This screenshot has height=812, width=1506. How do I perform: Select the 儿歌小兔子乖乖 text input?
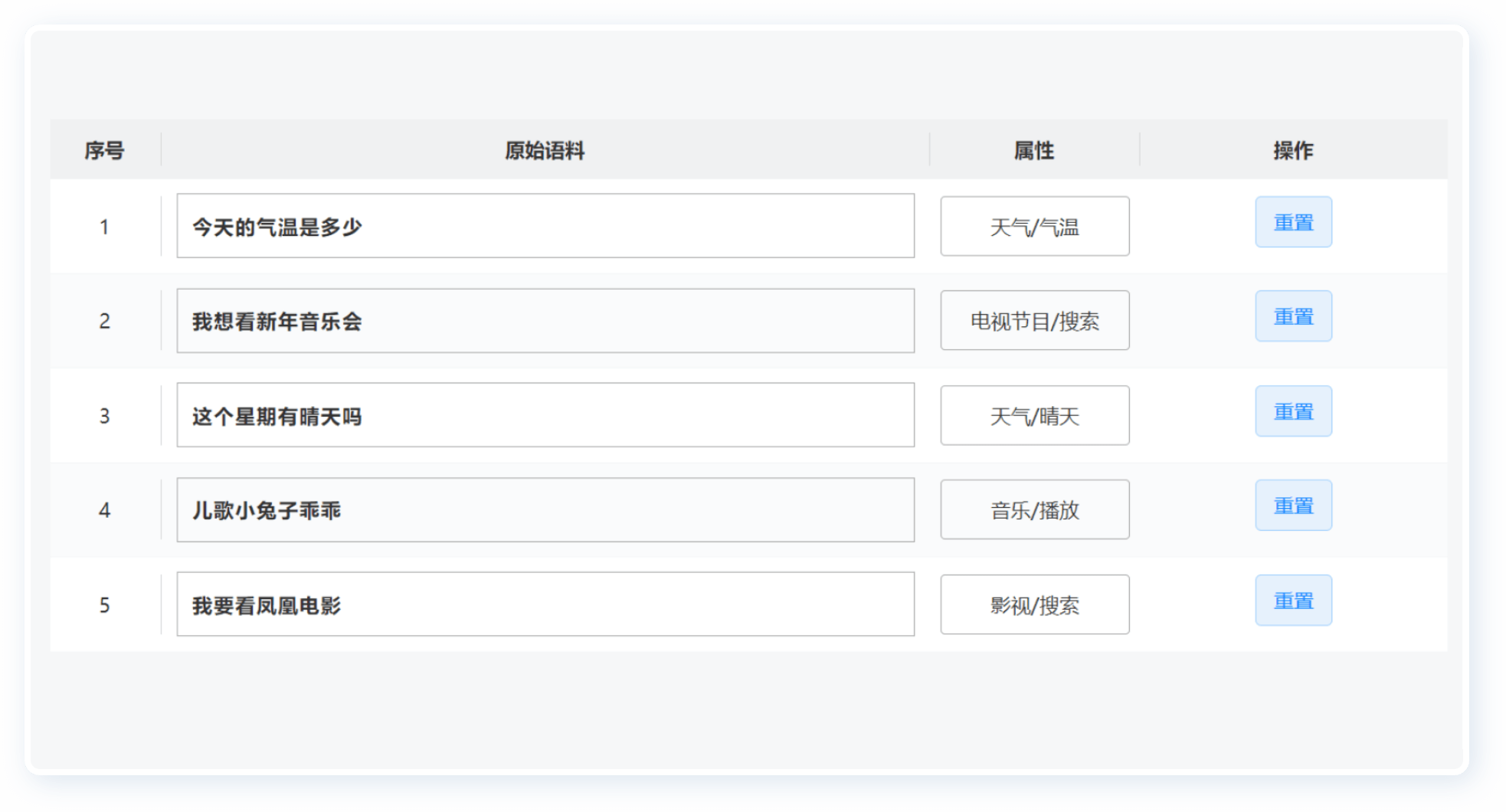pyautogui.click(x=545, y=510)
